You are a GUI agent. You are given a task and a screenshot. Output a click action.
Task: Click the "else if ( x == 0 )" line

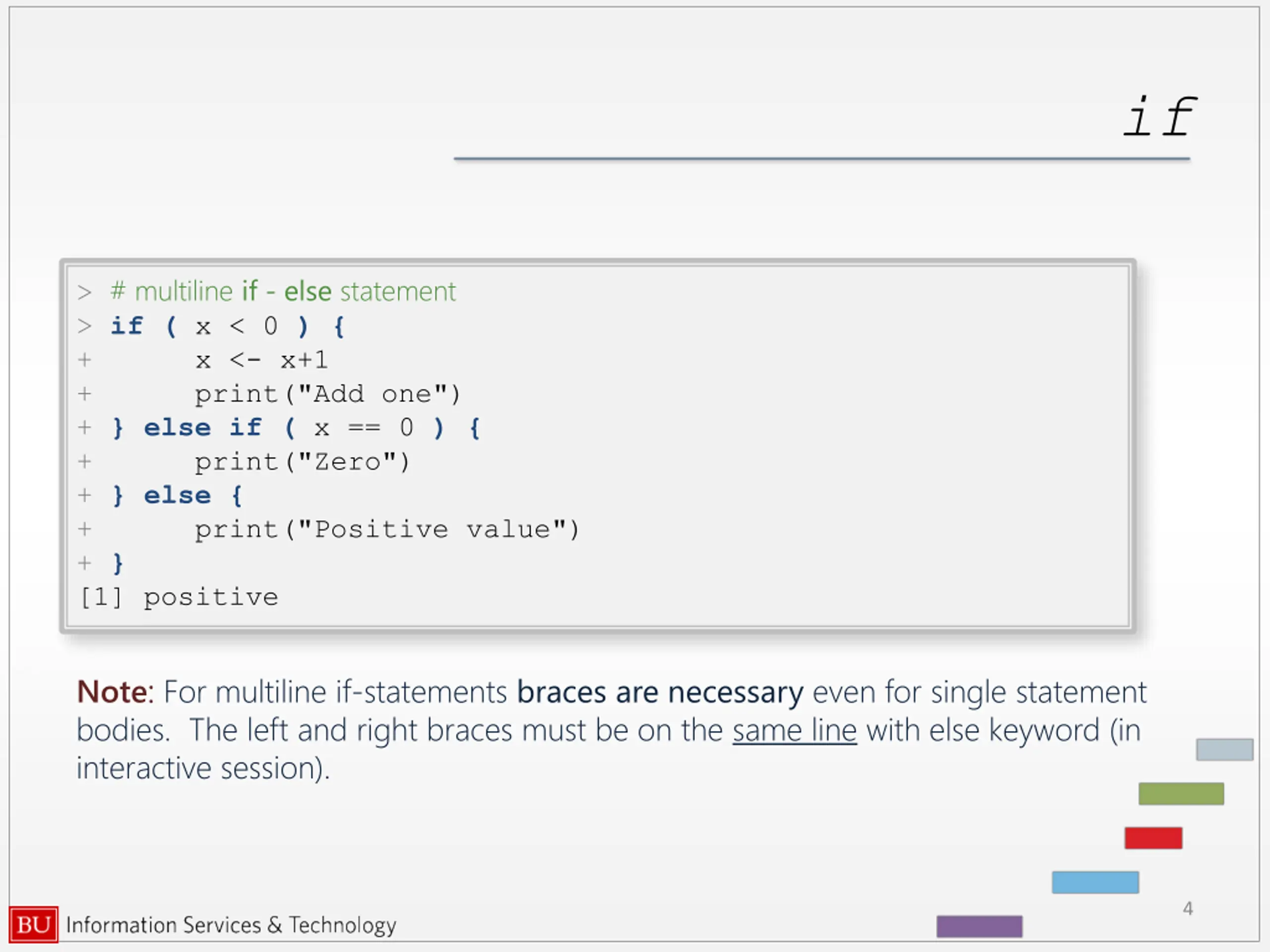296,428
